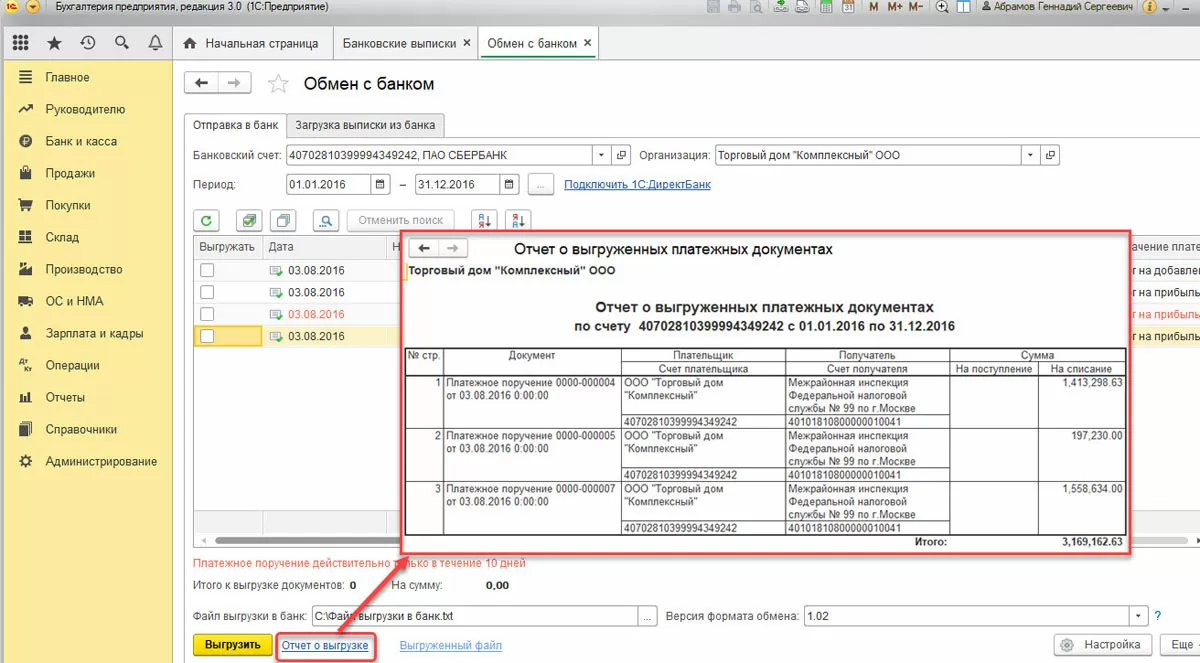Expand the Банковский счет dropdown
The width and height of the screenshot is (1200, 663).
click(x=600, y=156)
